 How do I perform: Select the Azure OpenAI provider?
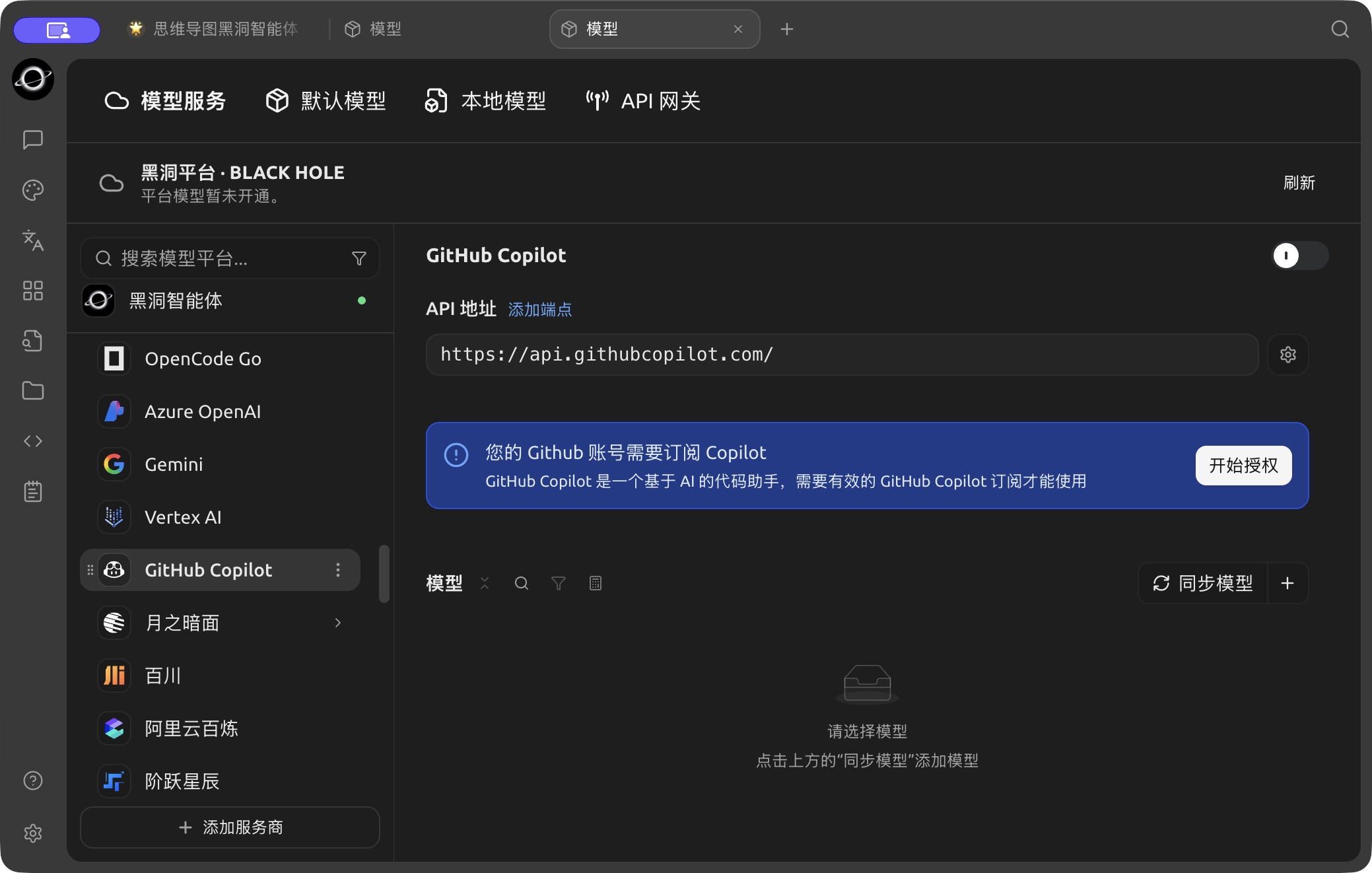pyautogui.click(x=221, y=411)
